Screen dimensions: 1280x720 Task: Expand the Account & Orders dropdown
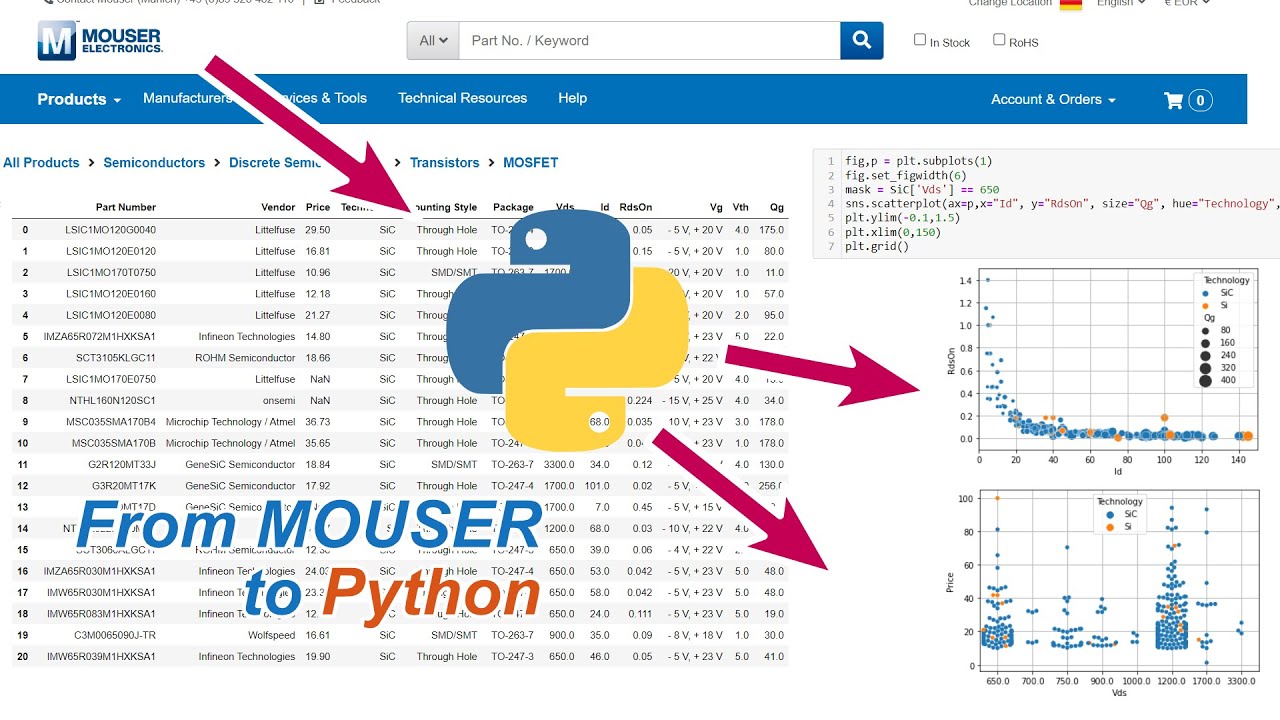point(1053,99)
